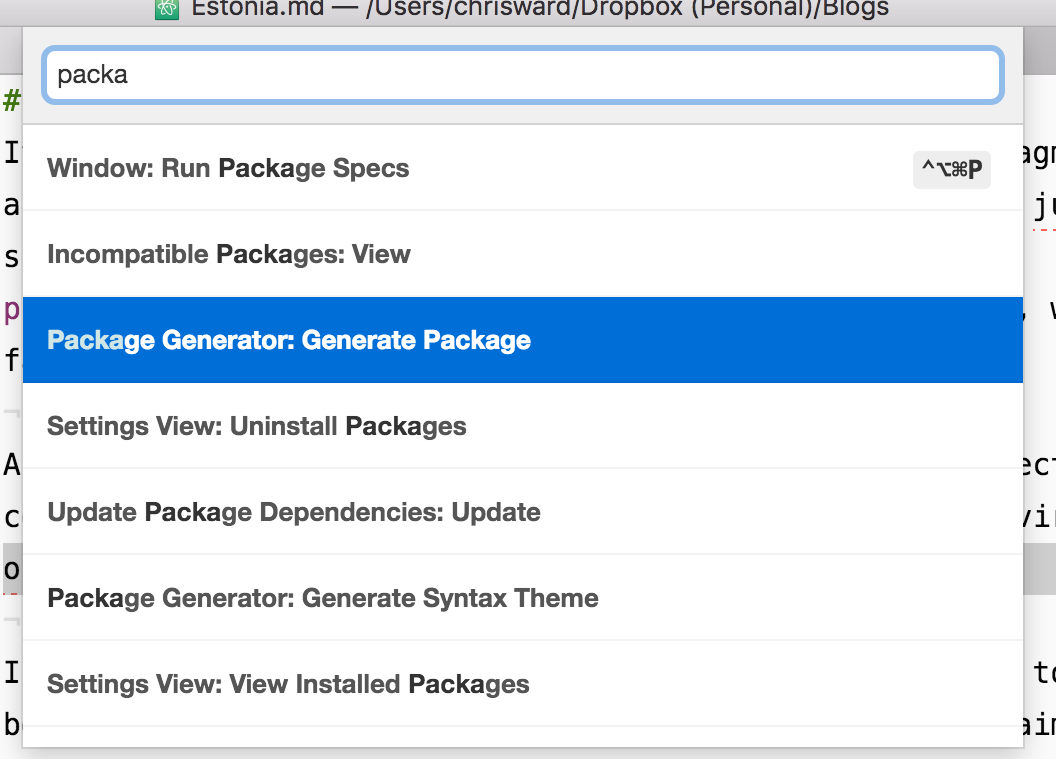Viewport: 1056px width, 759px height.
Task: Click the keyboard shortcut badge for Run Package Specs
Action: [x=952, y=170]
